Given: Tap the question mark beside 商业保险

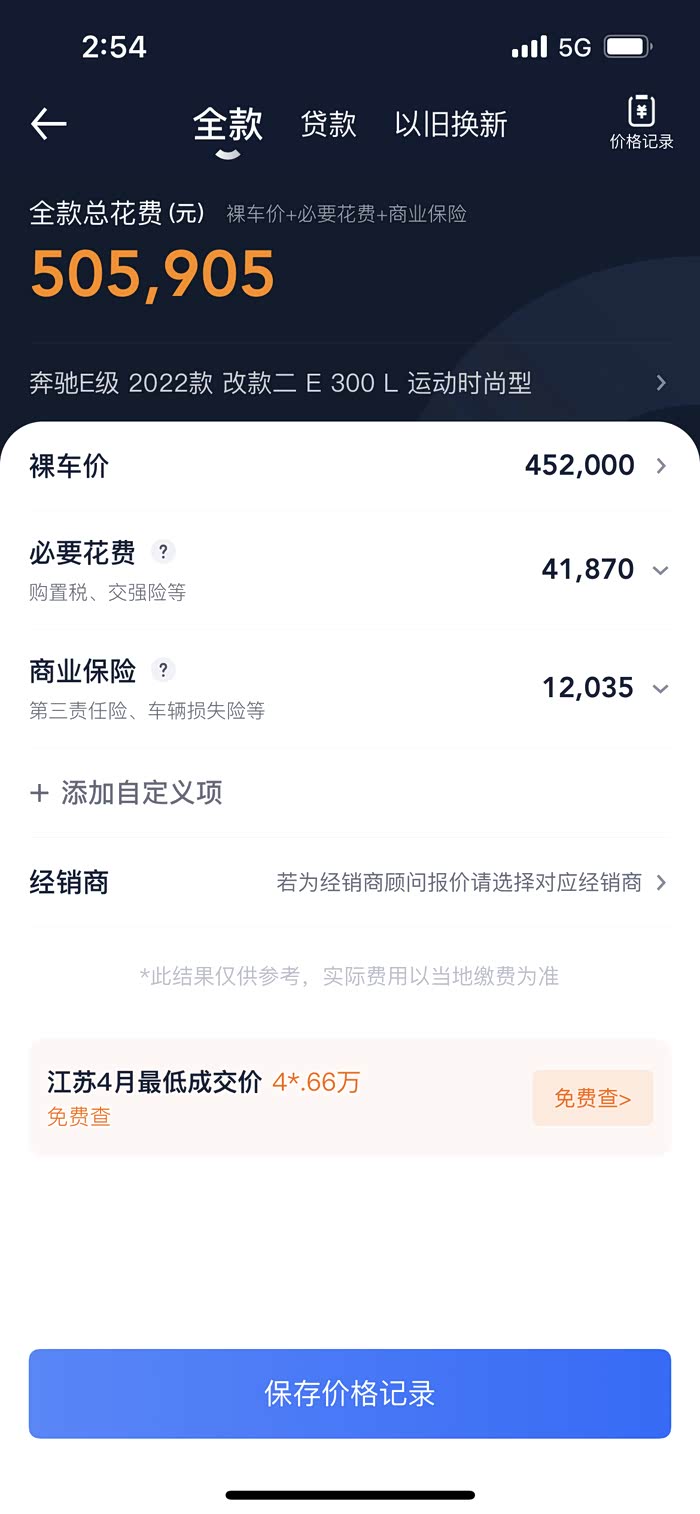Looking at the screenshot, I should click(x=163, y=670).
